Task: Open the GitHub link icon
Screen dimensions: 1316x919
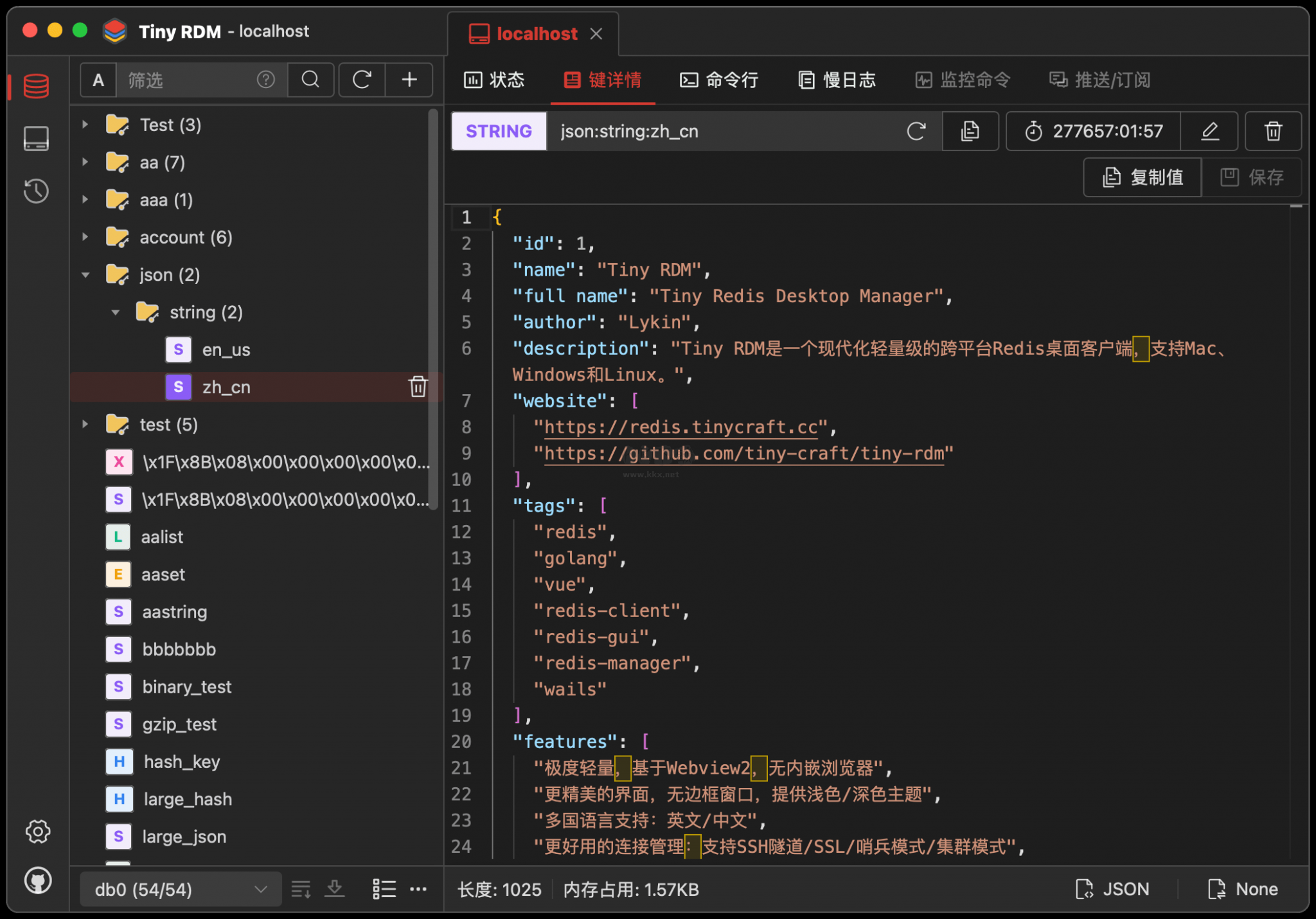Action: 38,880
